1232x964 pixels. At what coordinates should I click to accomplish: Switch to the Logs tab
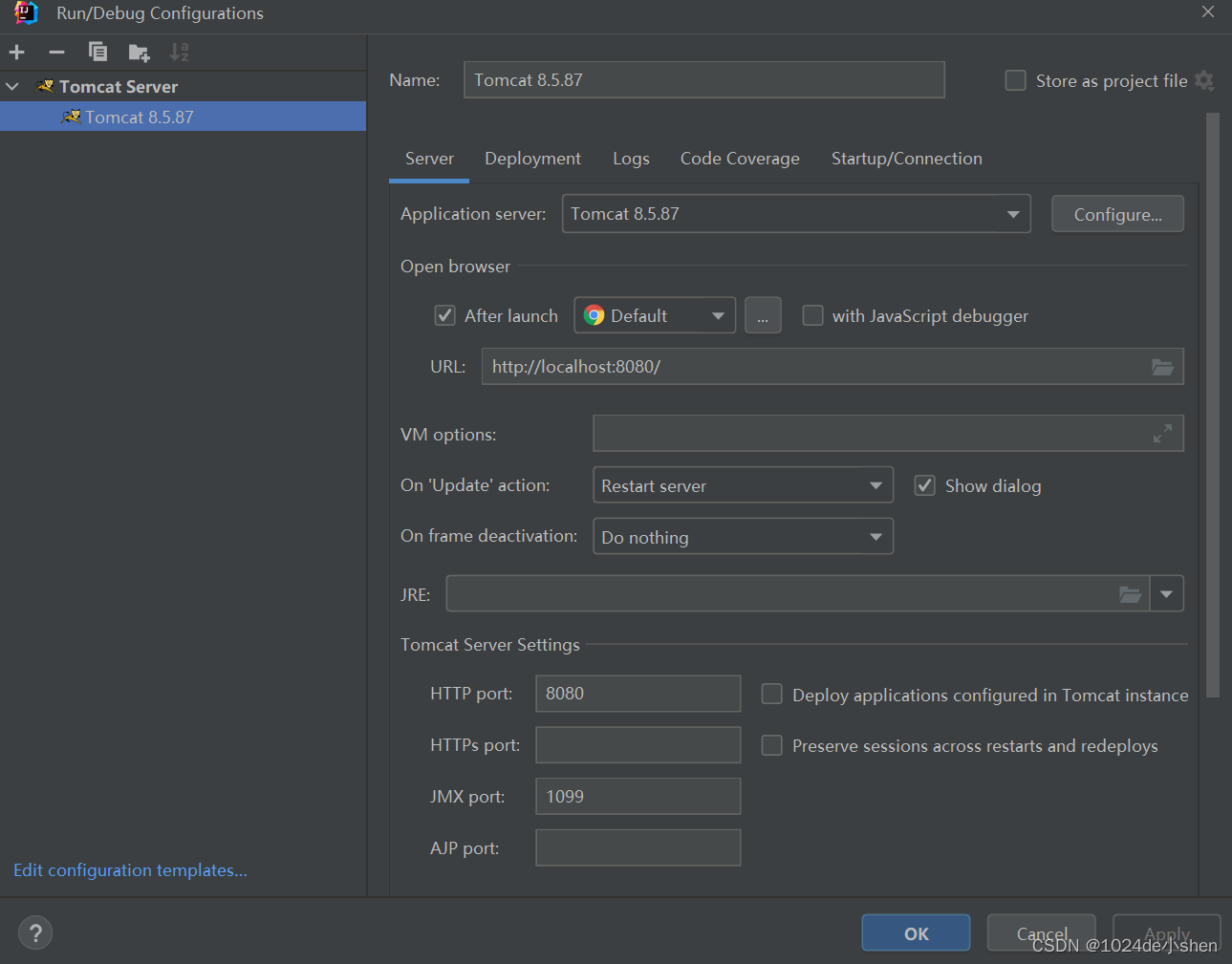[x=631, y=159]
